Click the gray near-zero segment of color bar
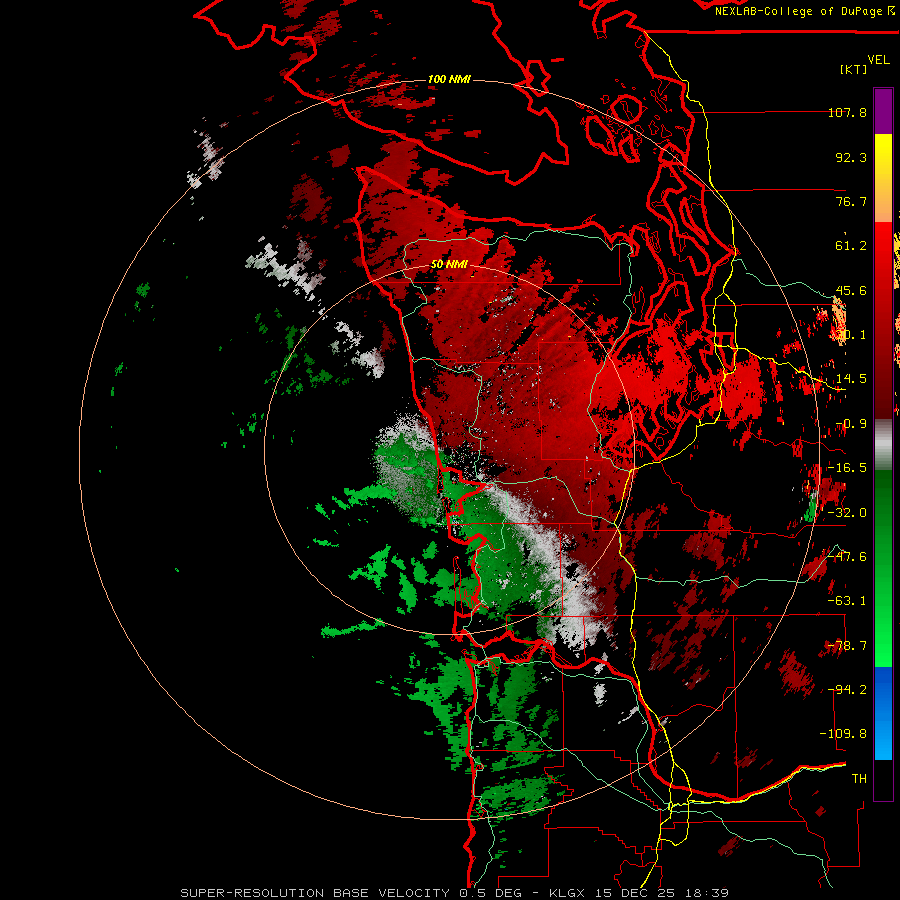 (883, 445)
